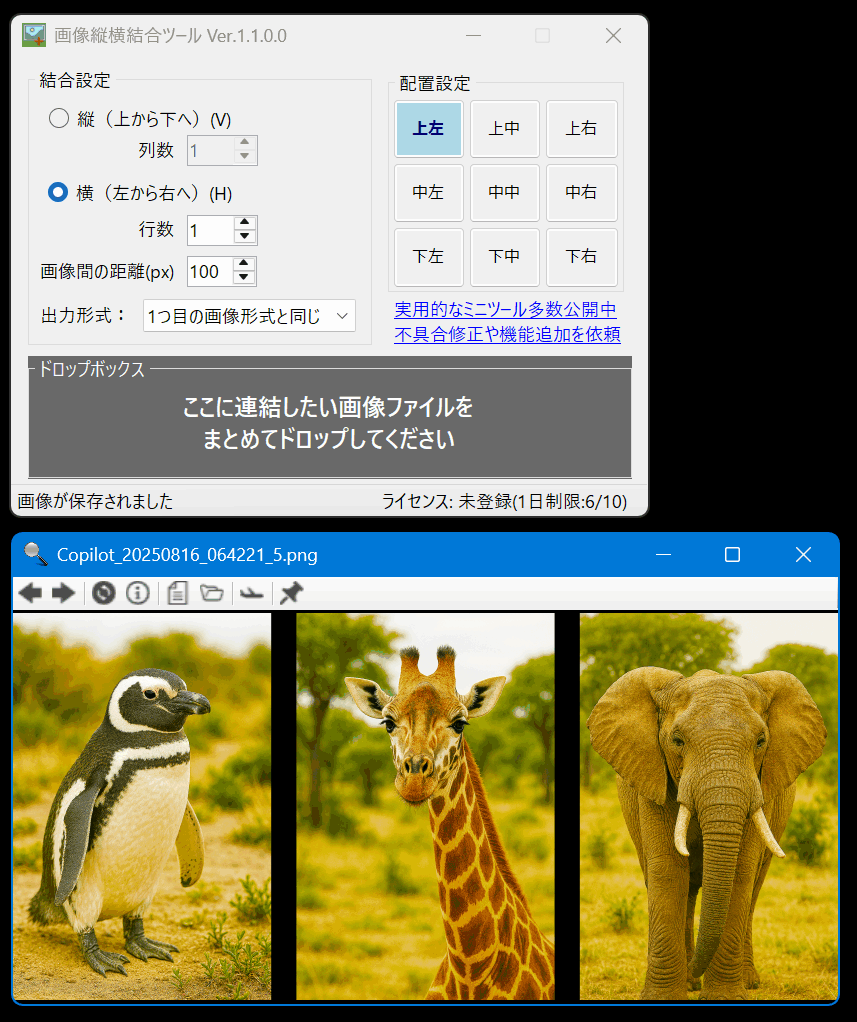The height and width of the screenshot is (1022, 857).
Task: Choose the 中中 alignment toggle button
Action: point(504,193)
